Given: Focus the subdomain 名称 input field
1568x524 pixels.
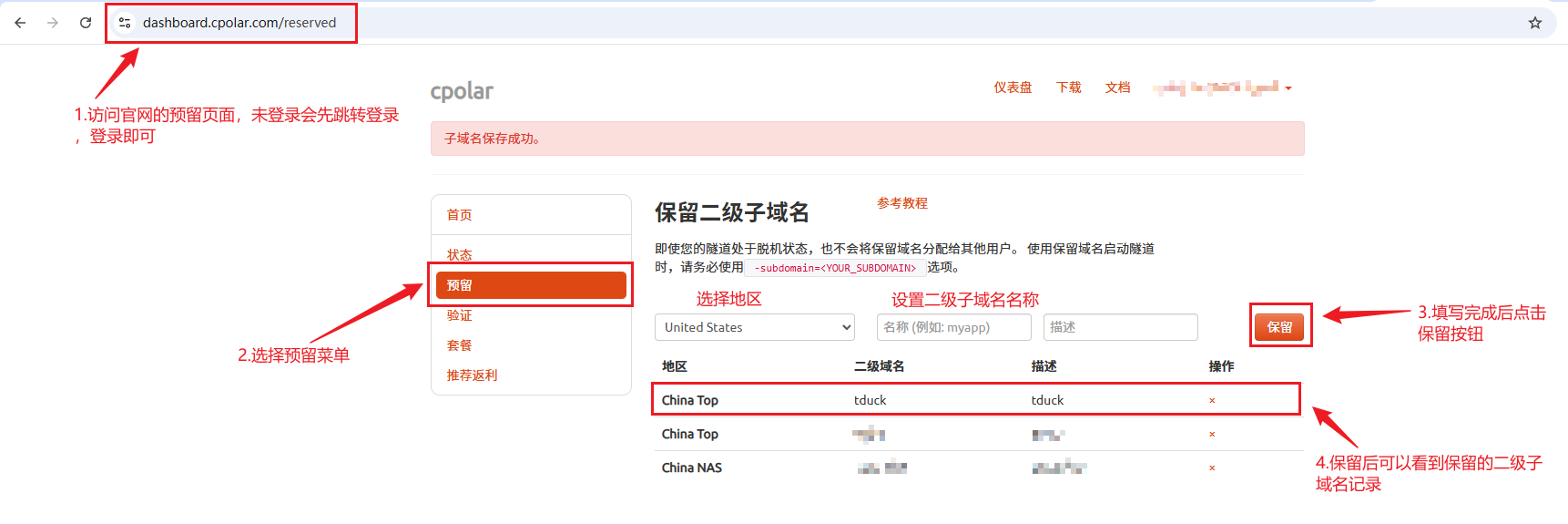Looking at the screenshot, I should coord(953,327).
